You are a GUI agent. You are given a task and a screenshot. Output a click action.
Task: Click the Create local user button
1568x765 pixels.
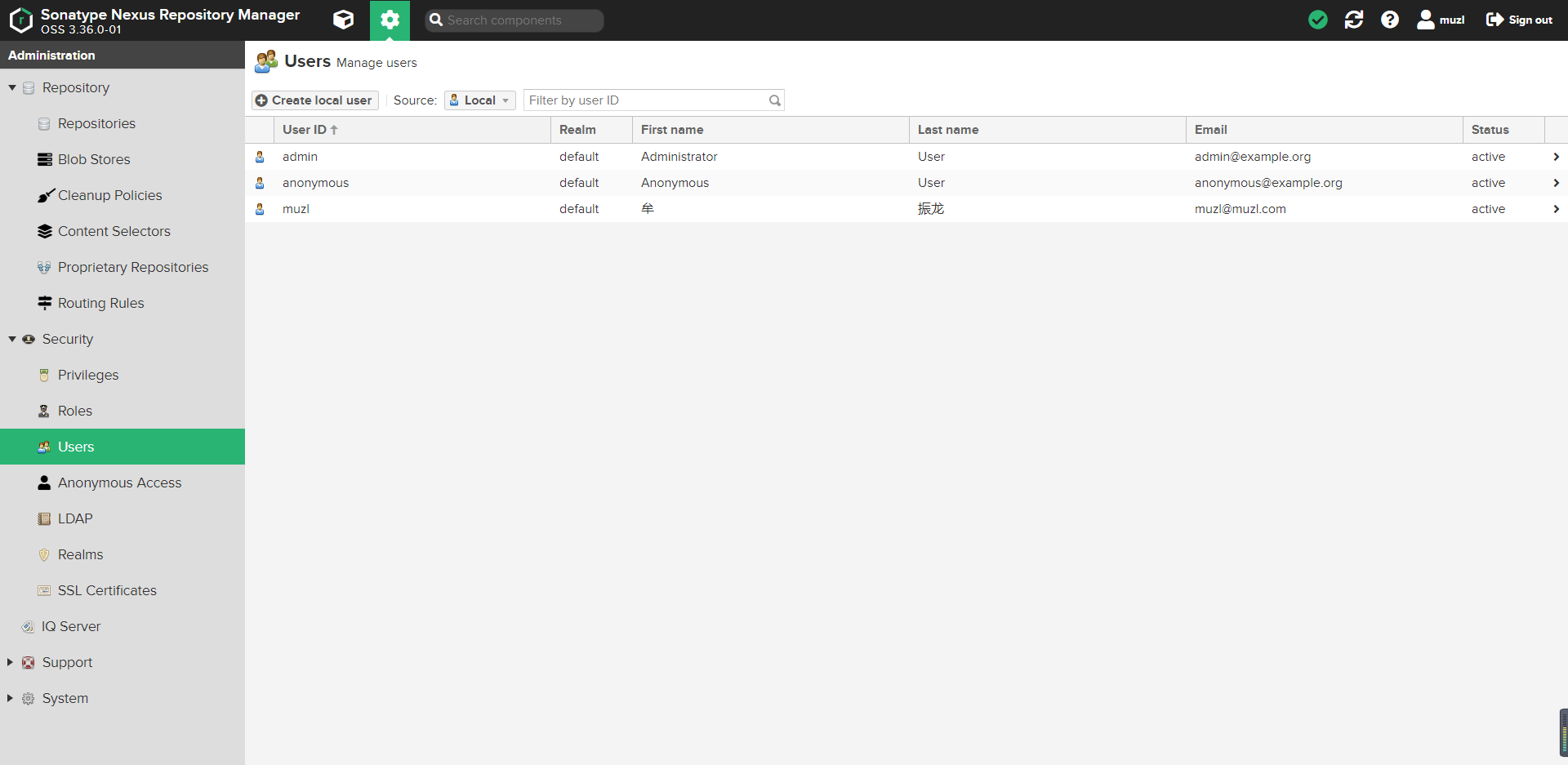point(314,100)
